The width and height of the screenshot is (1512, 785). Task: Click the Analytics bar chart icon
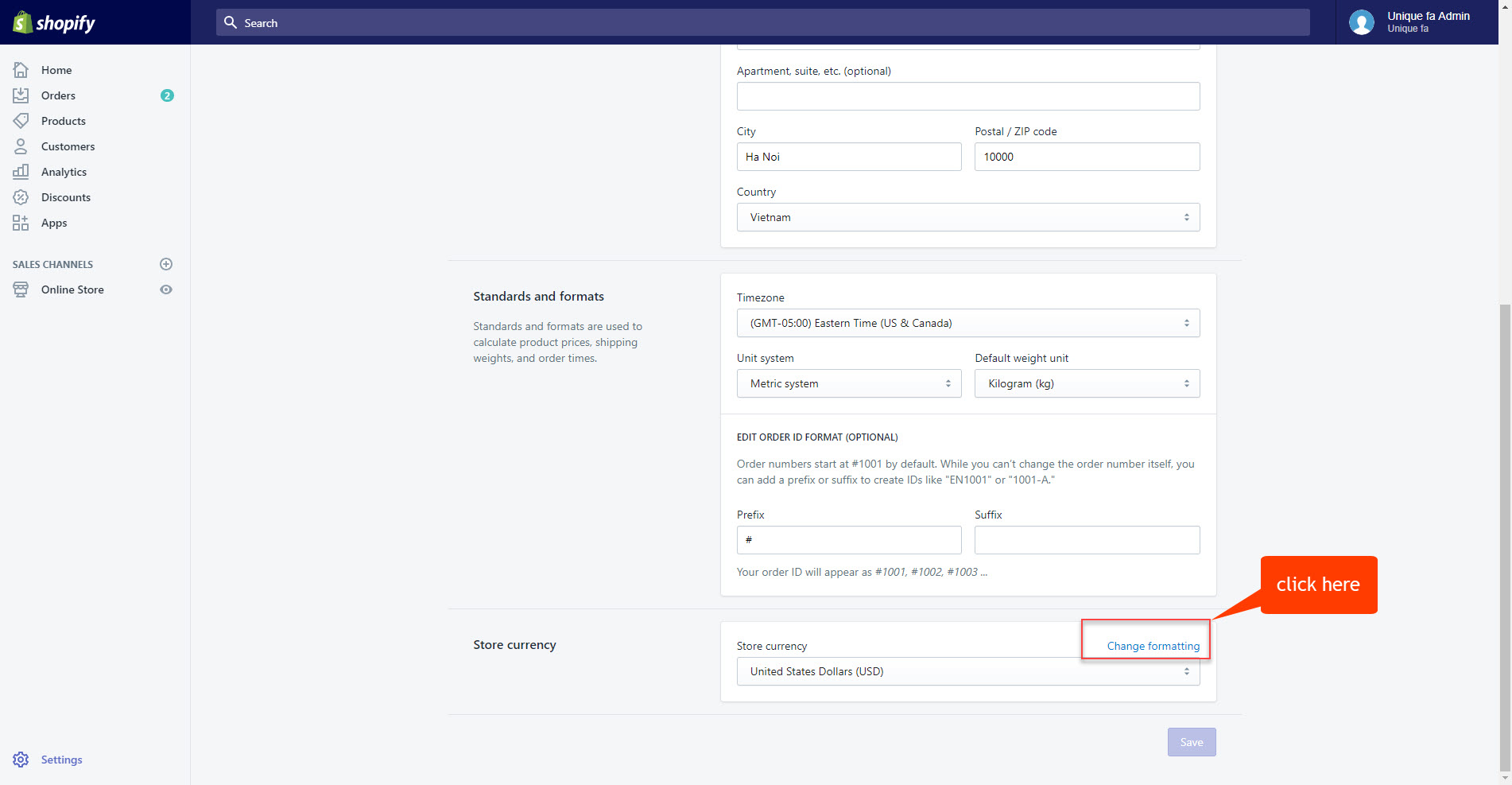pyautogui.click(x=21, y=172)
